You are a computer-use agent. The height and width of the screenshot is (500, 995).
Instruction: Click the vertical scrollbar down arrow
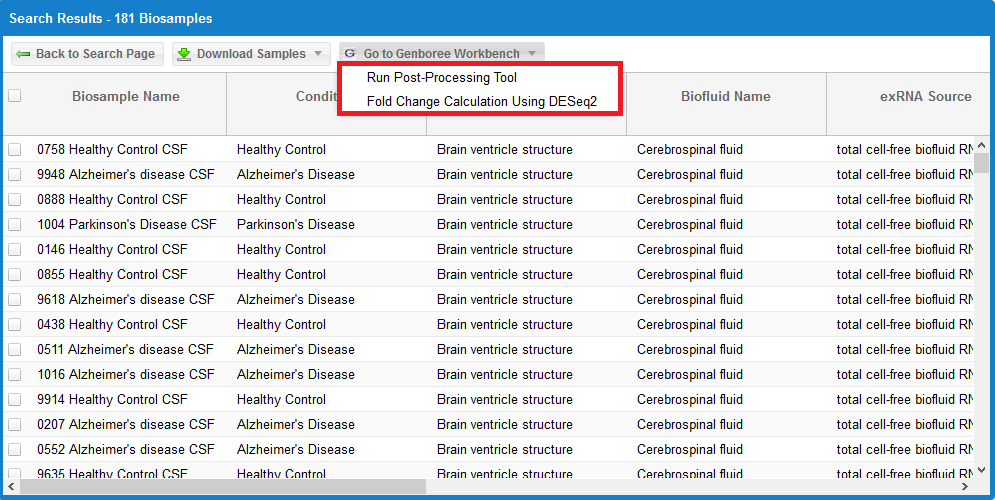982,470
